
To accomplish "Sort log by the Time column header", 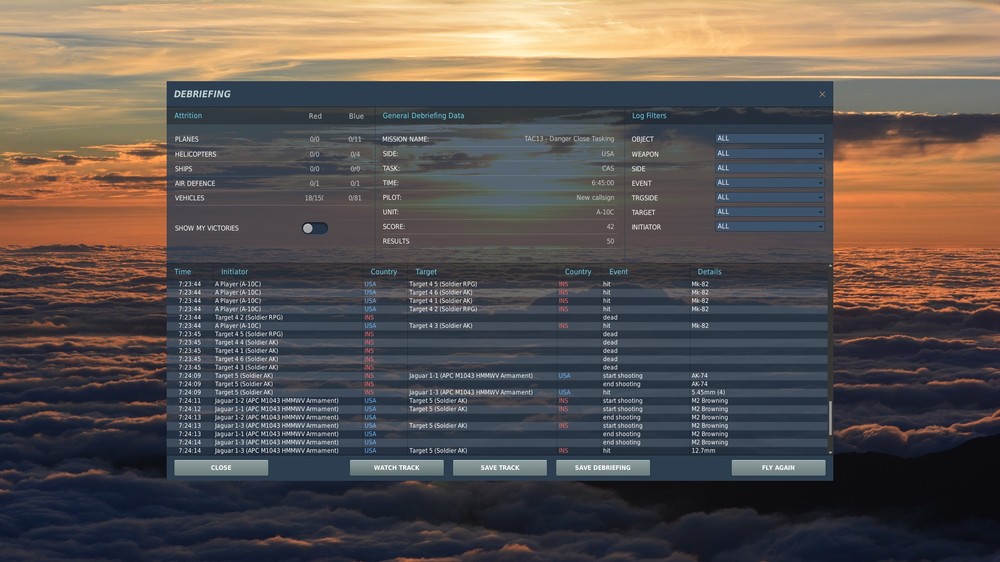I will (183, 272).
